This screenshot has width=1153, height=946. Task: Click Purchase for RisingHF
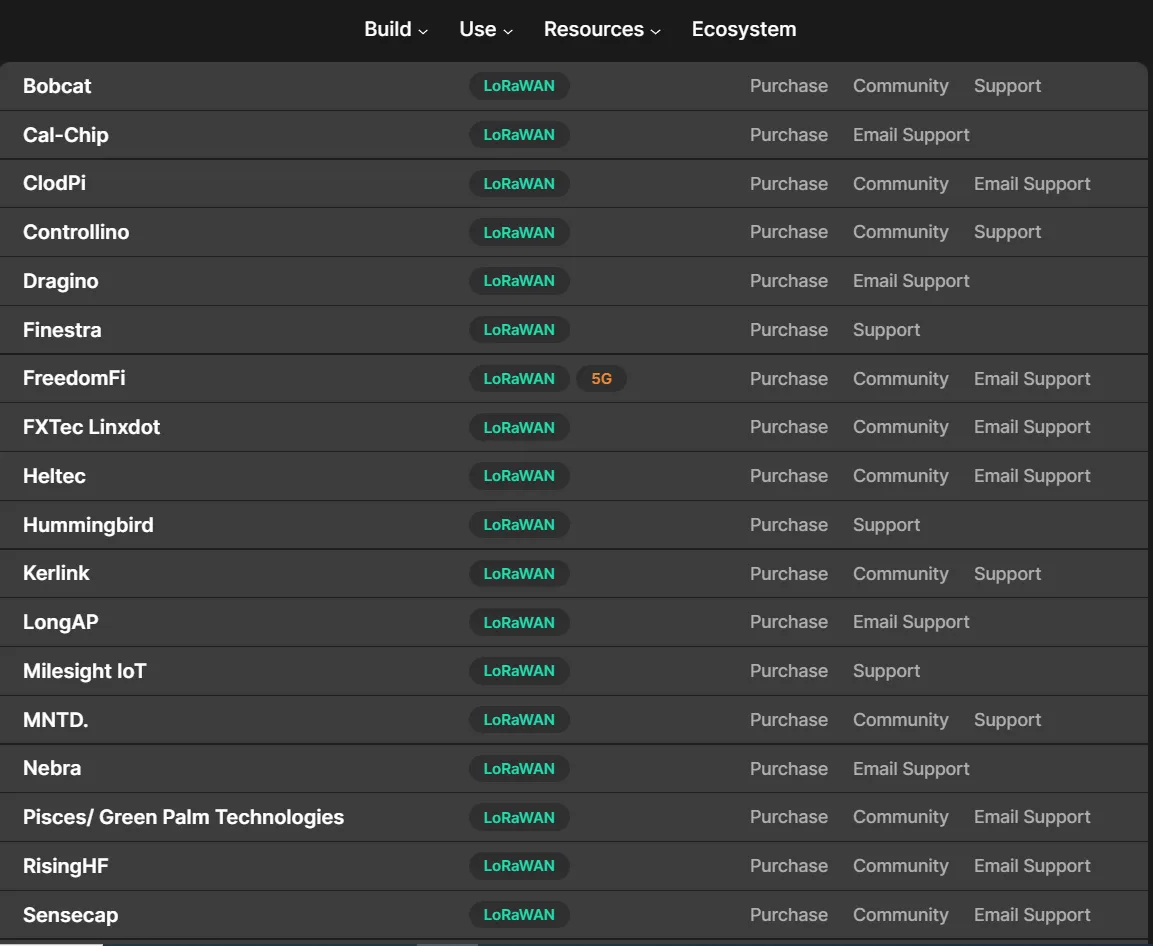coord(788,866)
